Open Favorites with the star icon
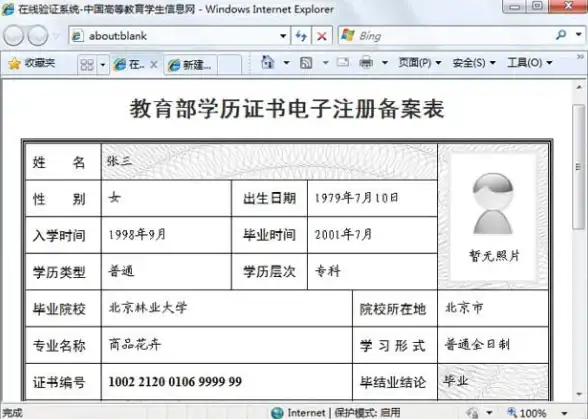588x419 pixels. pos(32,63)
